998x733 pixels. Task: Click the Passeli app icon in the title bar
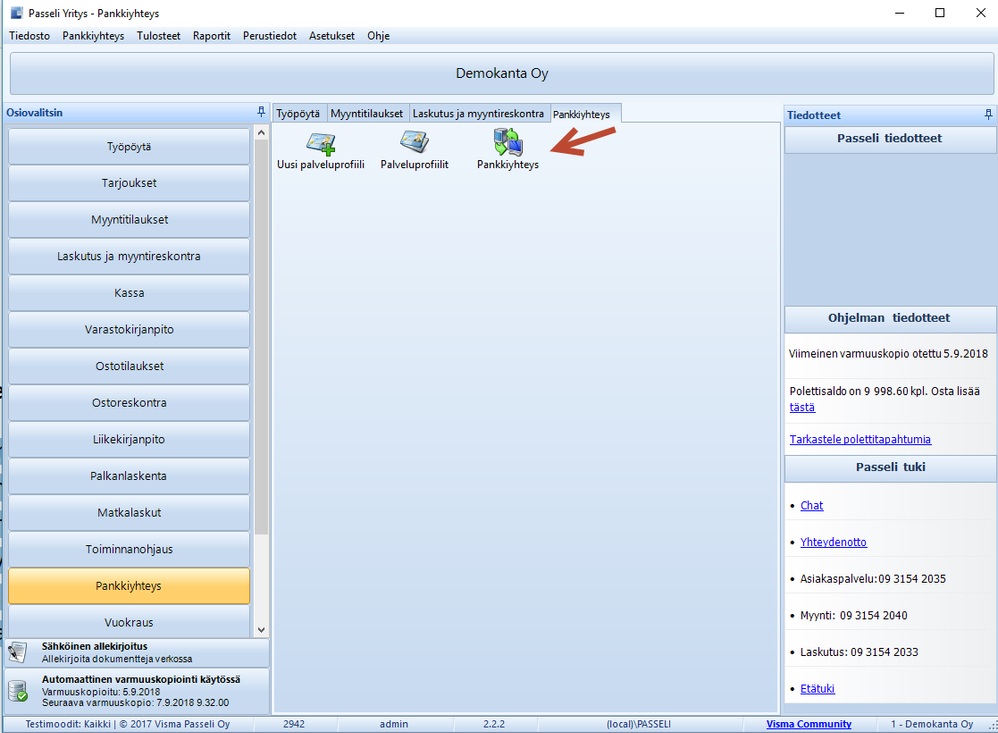pyautogui.click(x=17, y=13)
